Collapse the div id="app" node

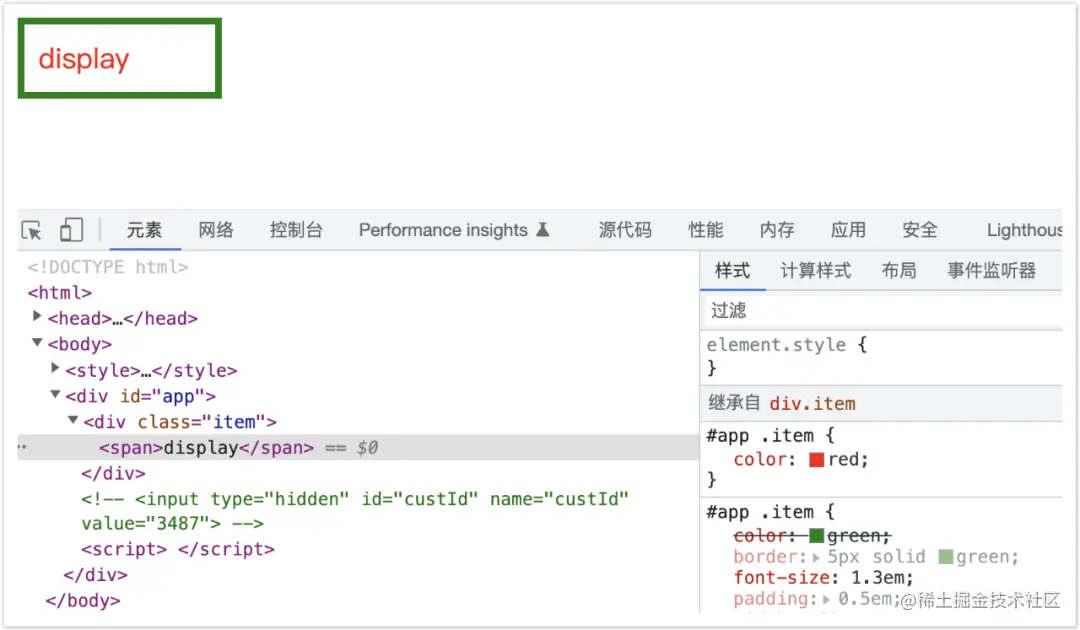pyautogui.click(x=55, y=395)
